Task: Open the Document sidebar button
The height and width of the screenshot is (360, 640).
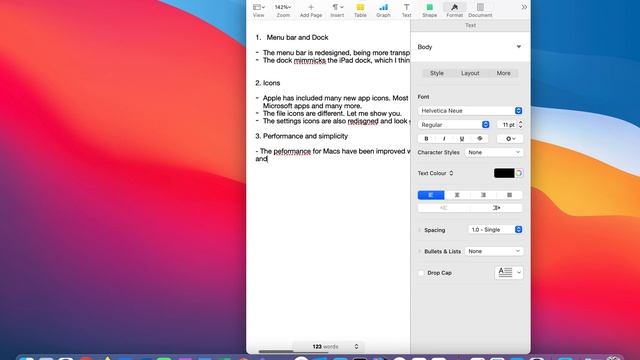Action: click(480, 10)
